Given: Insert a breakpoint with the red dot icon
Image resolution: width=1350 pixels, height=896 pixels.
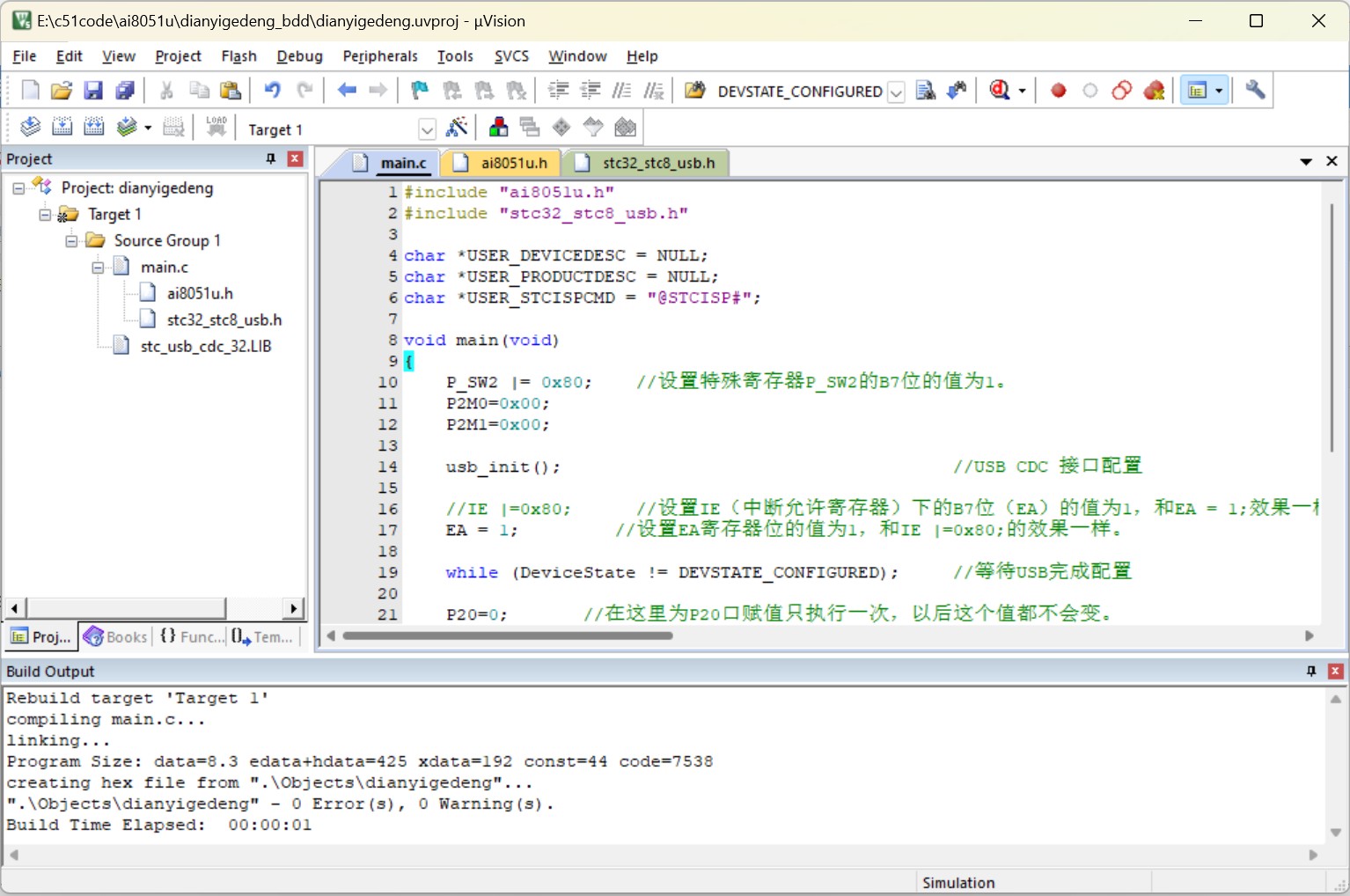Looking at the screenshot, I should pyautogui.click(x=1059, y=90).
